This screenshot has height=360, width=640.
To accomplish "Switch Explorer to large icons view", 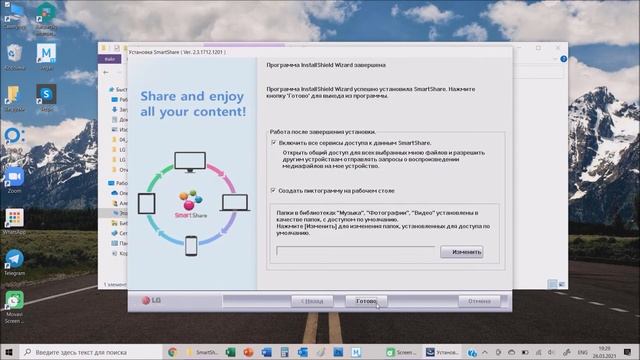I will point(562,284).
